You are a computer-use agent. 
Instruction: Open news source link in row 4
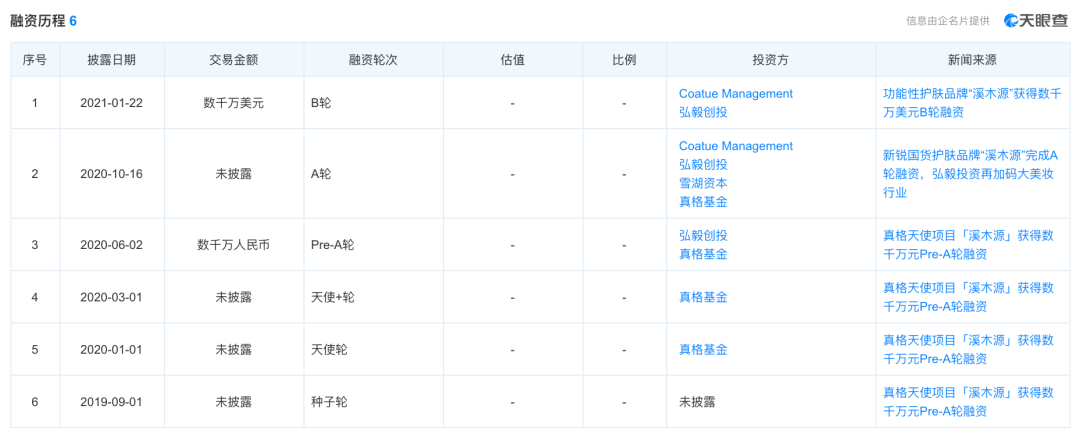pos(968,297)
